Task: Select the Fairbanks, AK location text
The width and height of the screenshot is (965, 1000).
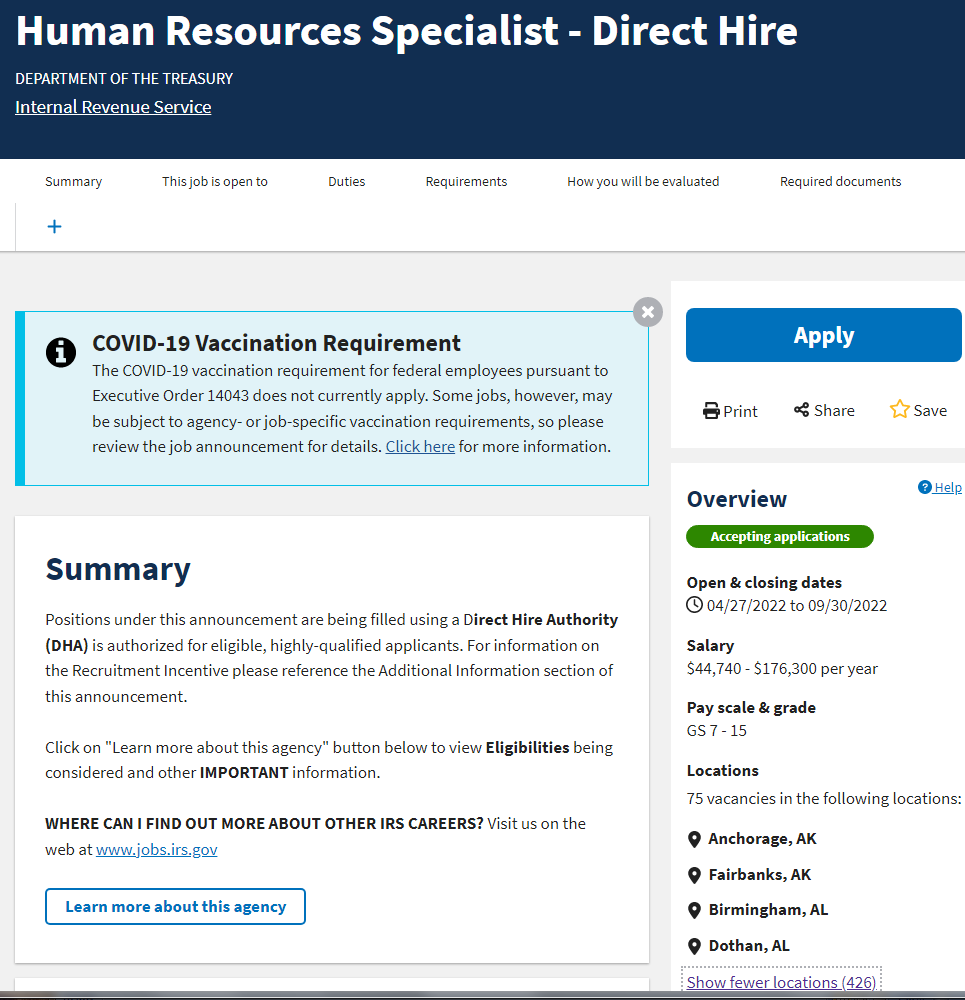Action: pyautogui.click(x=760, y=874)
